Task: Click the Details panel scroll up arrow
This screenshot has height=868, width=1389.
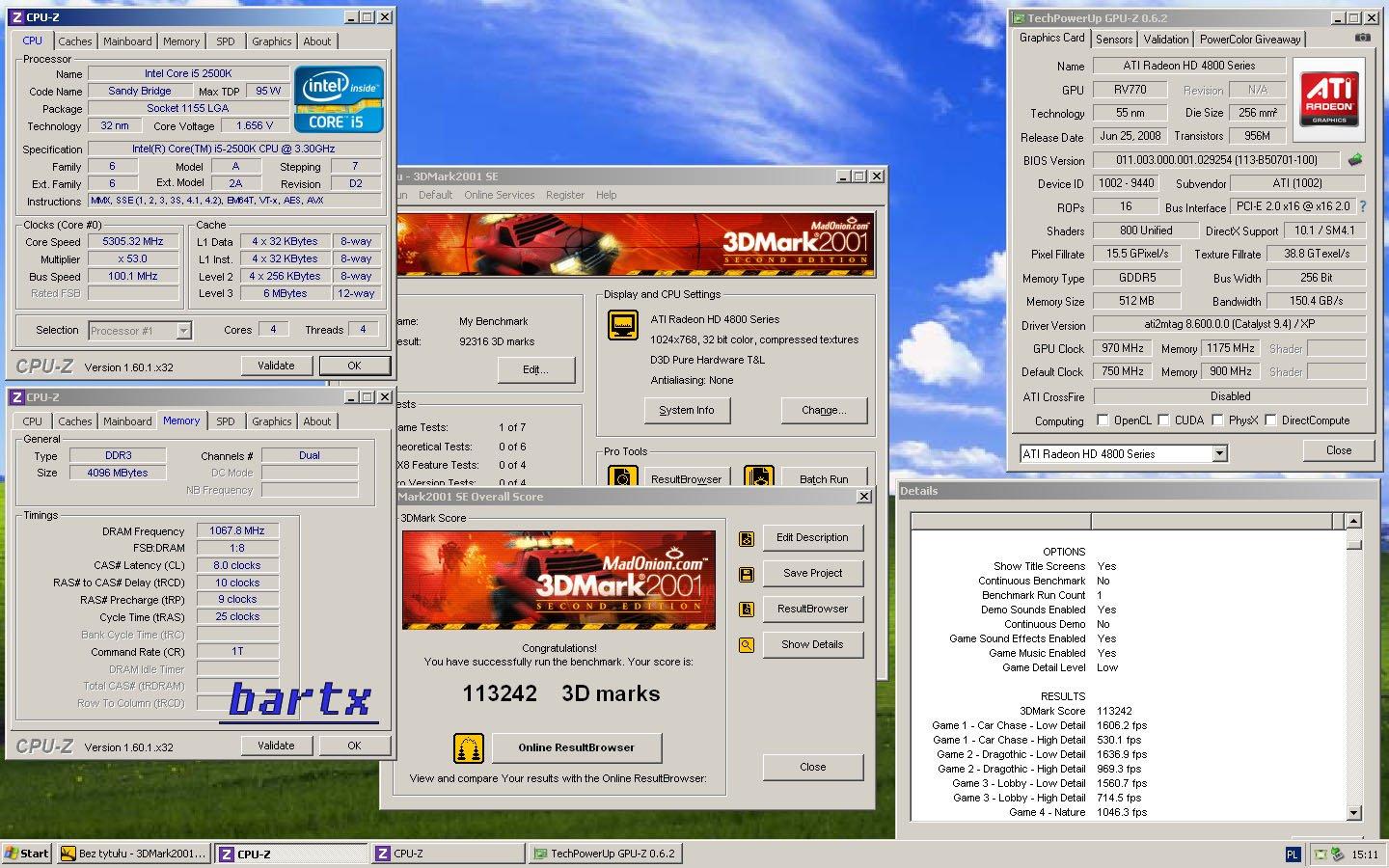Action: click(x=1353, y=522)
